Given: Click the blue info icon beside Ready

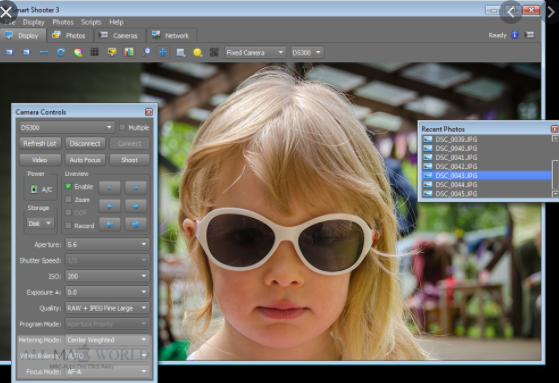Looking at the screenshot, I should click(515, 35).
